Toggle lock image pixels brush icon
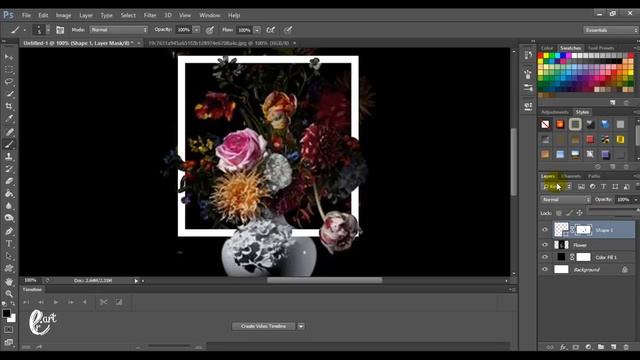 pyautogui.click(x=569, y=213)
